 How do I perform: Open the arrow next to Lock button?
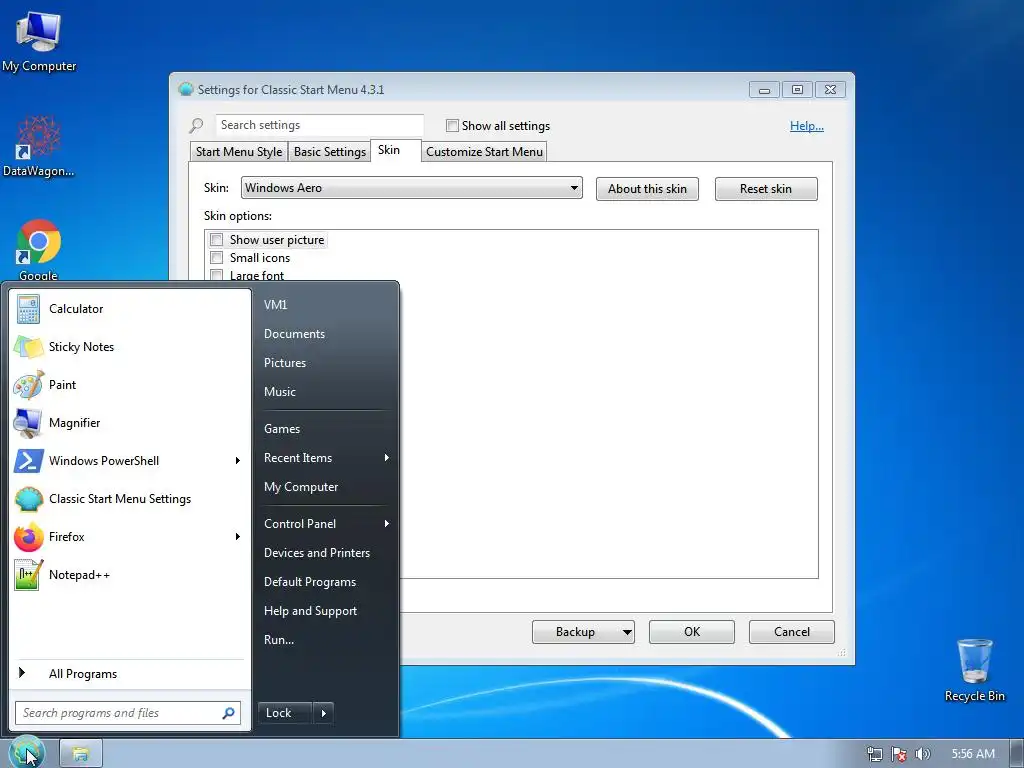(x=324, y=713)
